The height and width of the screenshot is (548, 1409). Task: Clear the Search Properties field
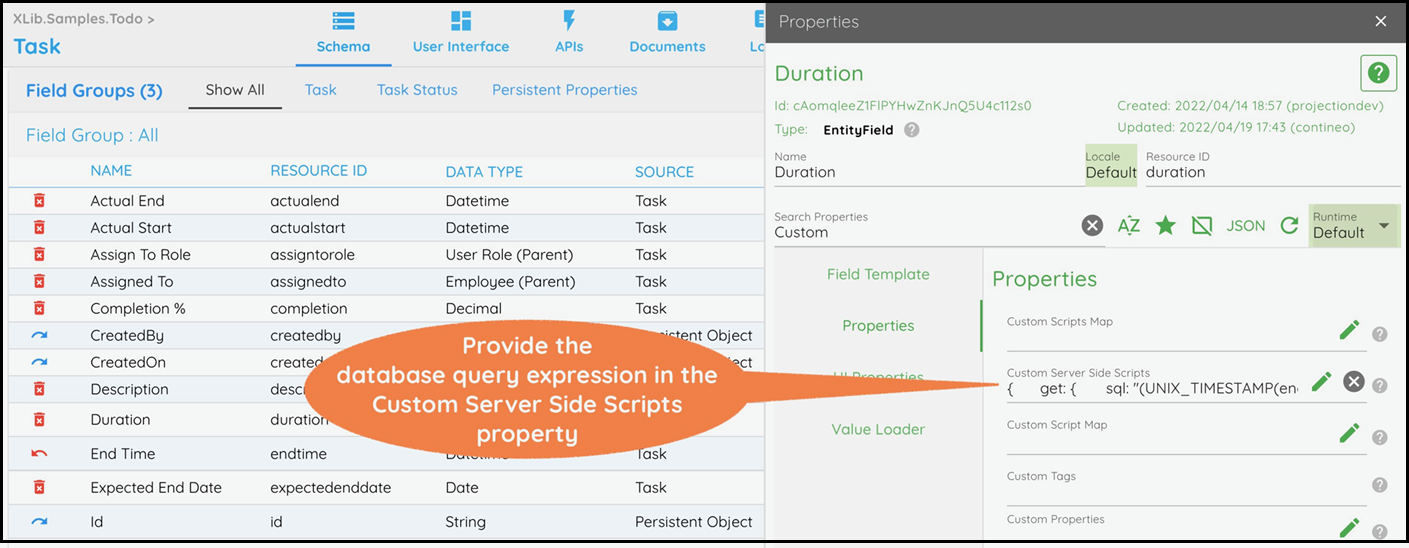coord(1092,226)
